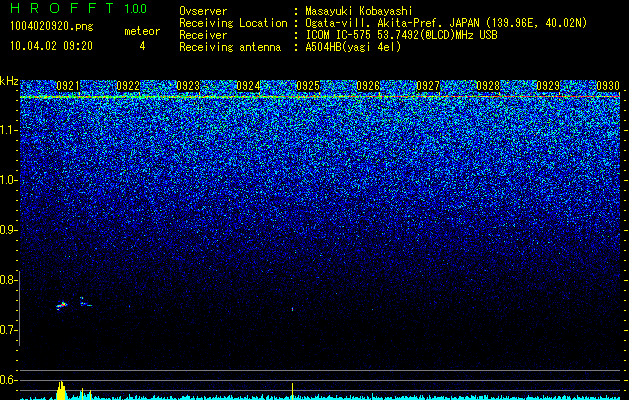
Task: Click the 0929 time marker
Action: click(548, 86)
